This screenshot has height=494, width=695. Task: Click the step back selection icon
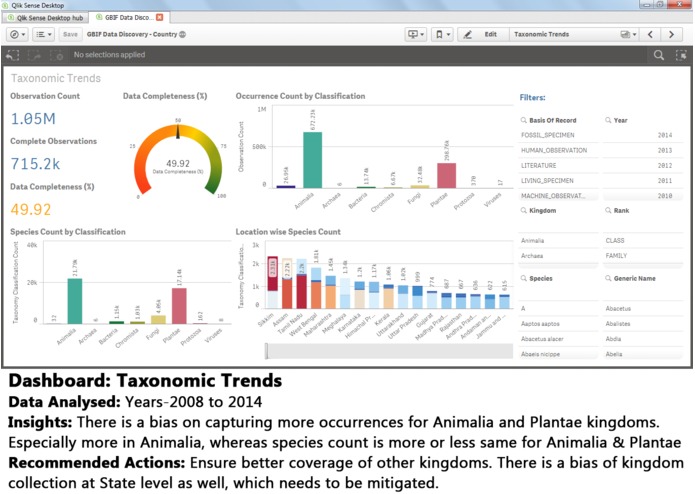tap(12, 55)
